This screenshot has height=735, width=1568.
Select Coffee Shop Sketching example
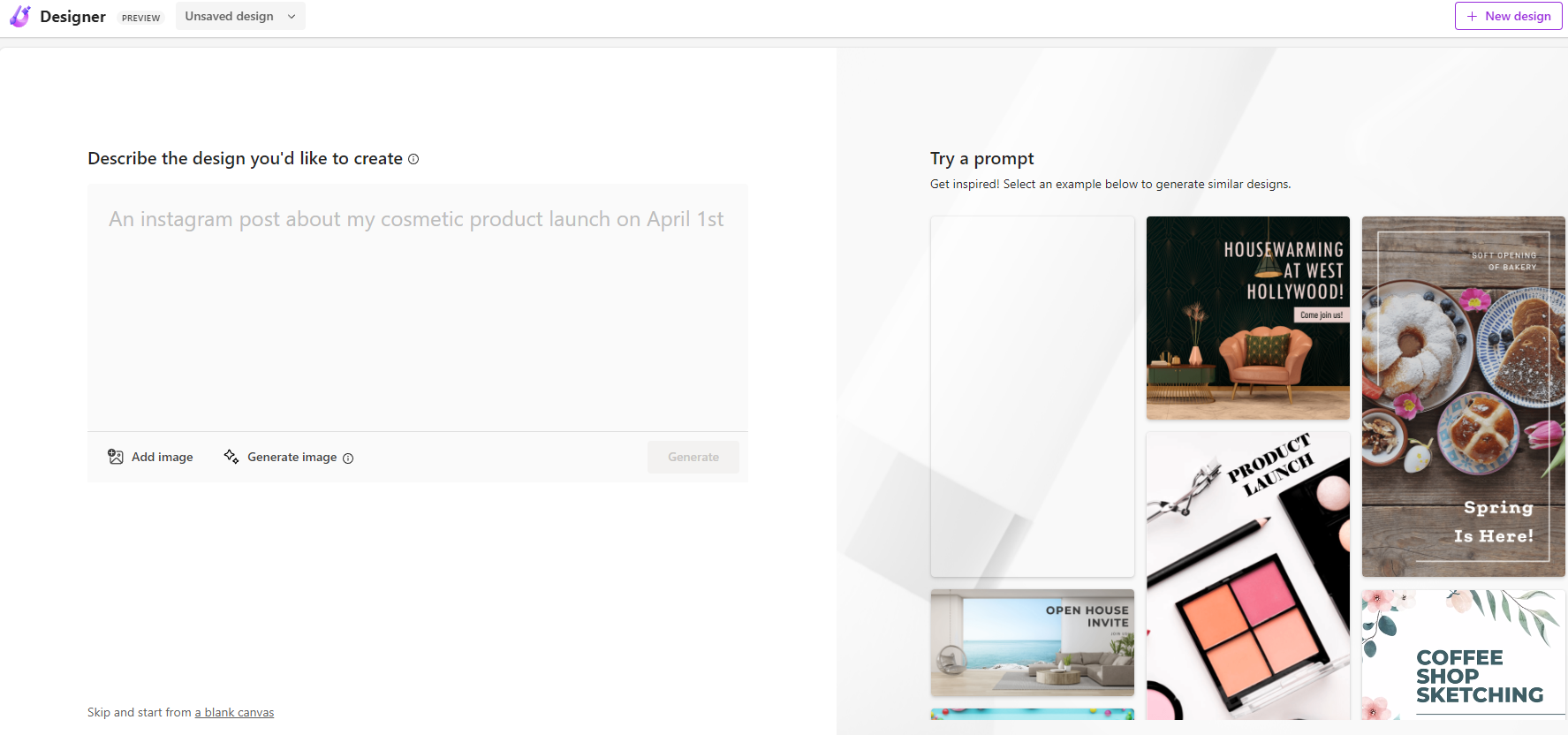click(1464, 655)
